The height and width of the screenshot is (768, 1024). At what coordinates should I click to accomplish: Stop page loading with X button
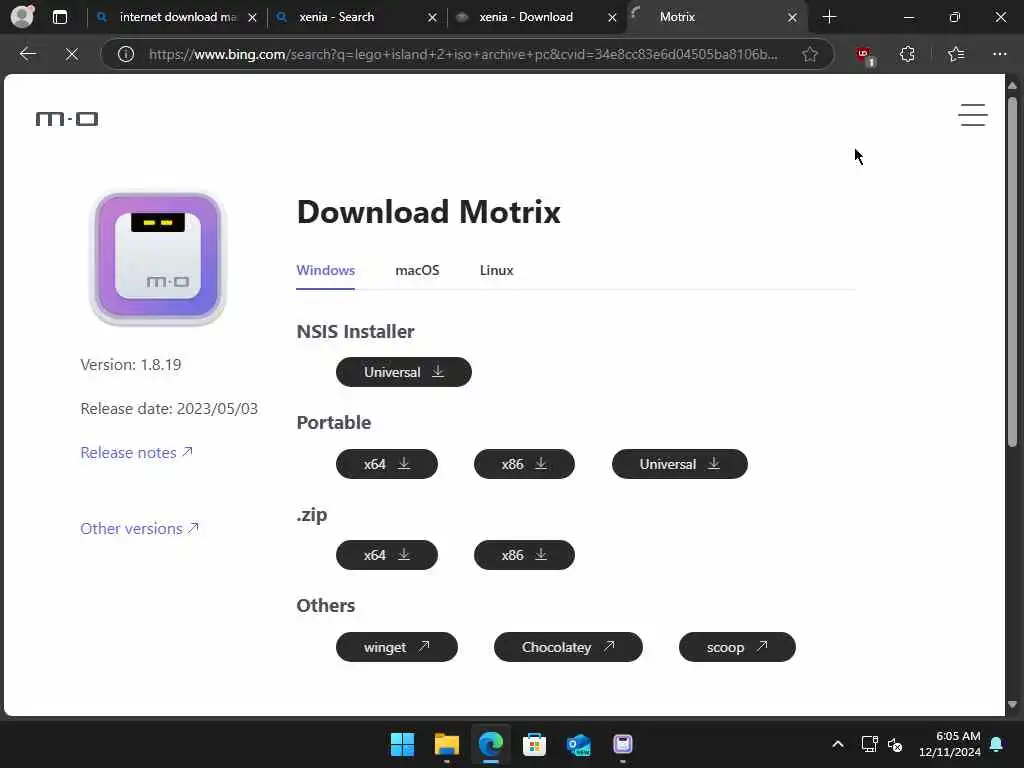click(72, 54)
